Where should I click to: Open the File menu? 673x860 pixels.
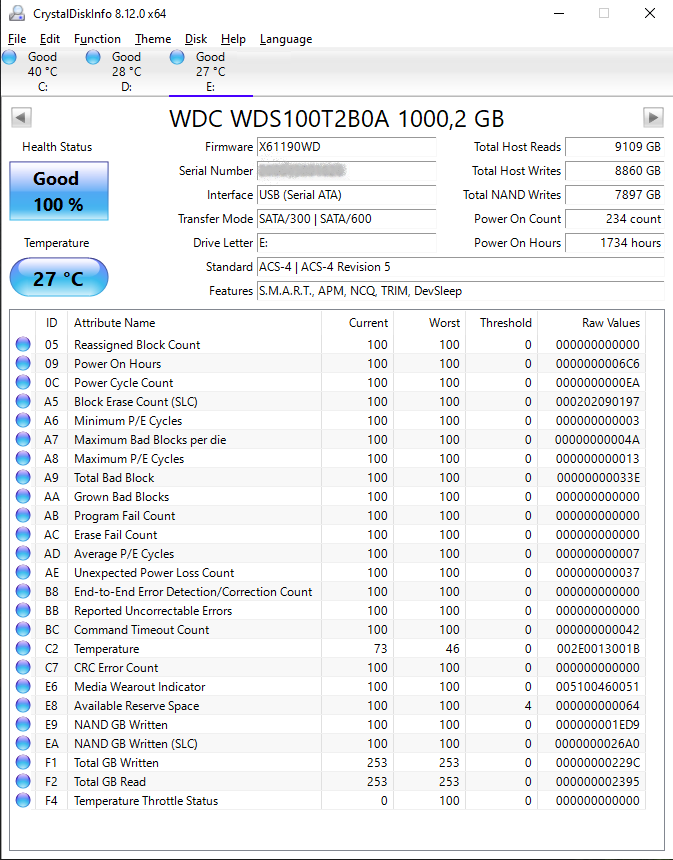point(17,39)
